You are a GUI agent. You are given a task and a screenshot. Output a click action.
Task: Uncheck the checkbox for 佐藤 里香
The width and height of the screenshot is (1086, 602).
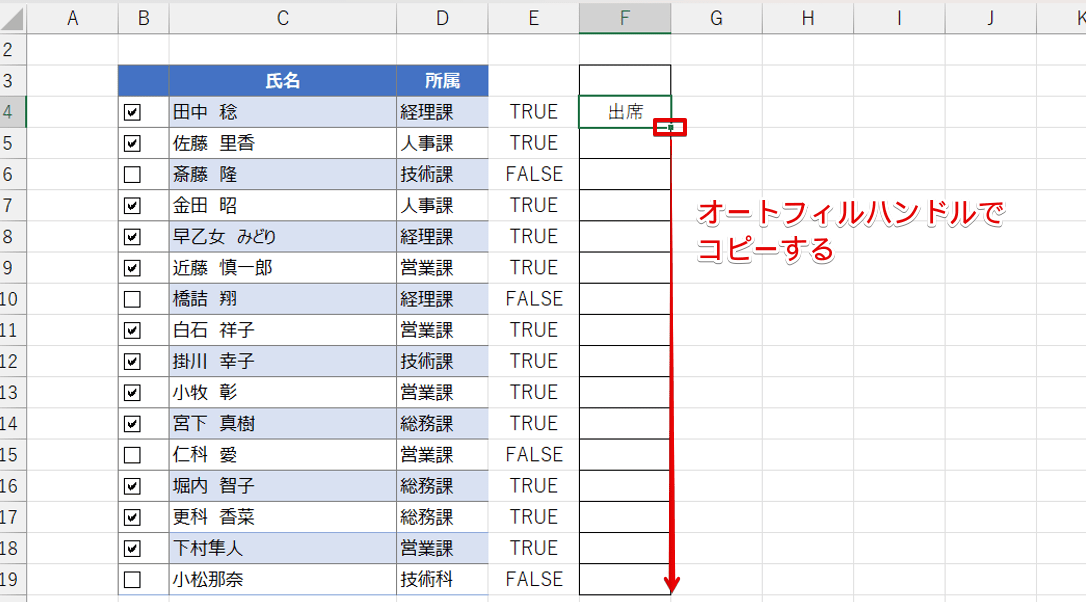132,143
